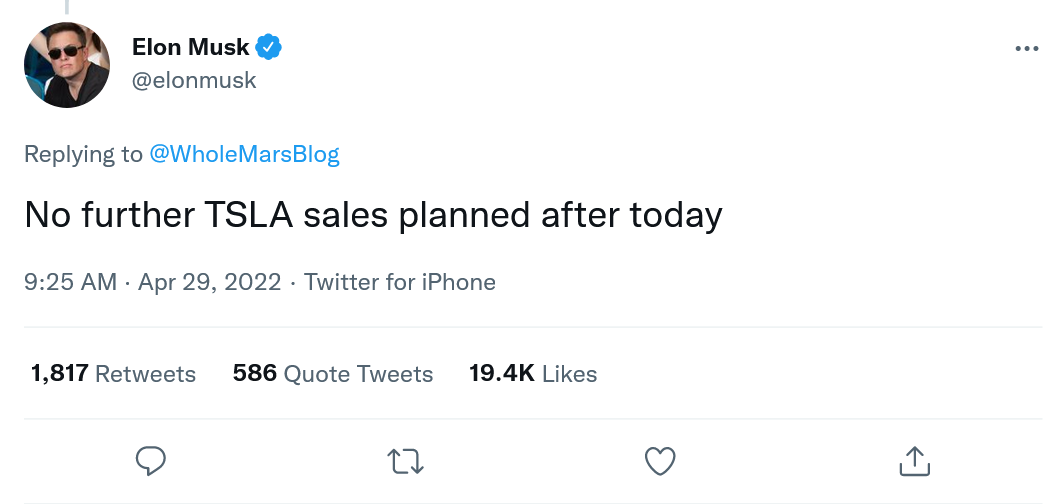View the 1,817 Retweets list
This screenshot has height=504, width=1063.
pos(114,374)
